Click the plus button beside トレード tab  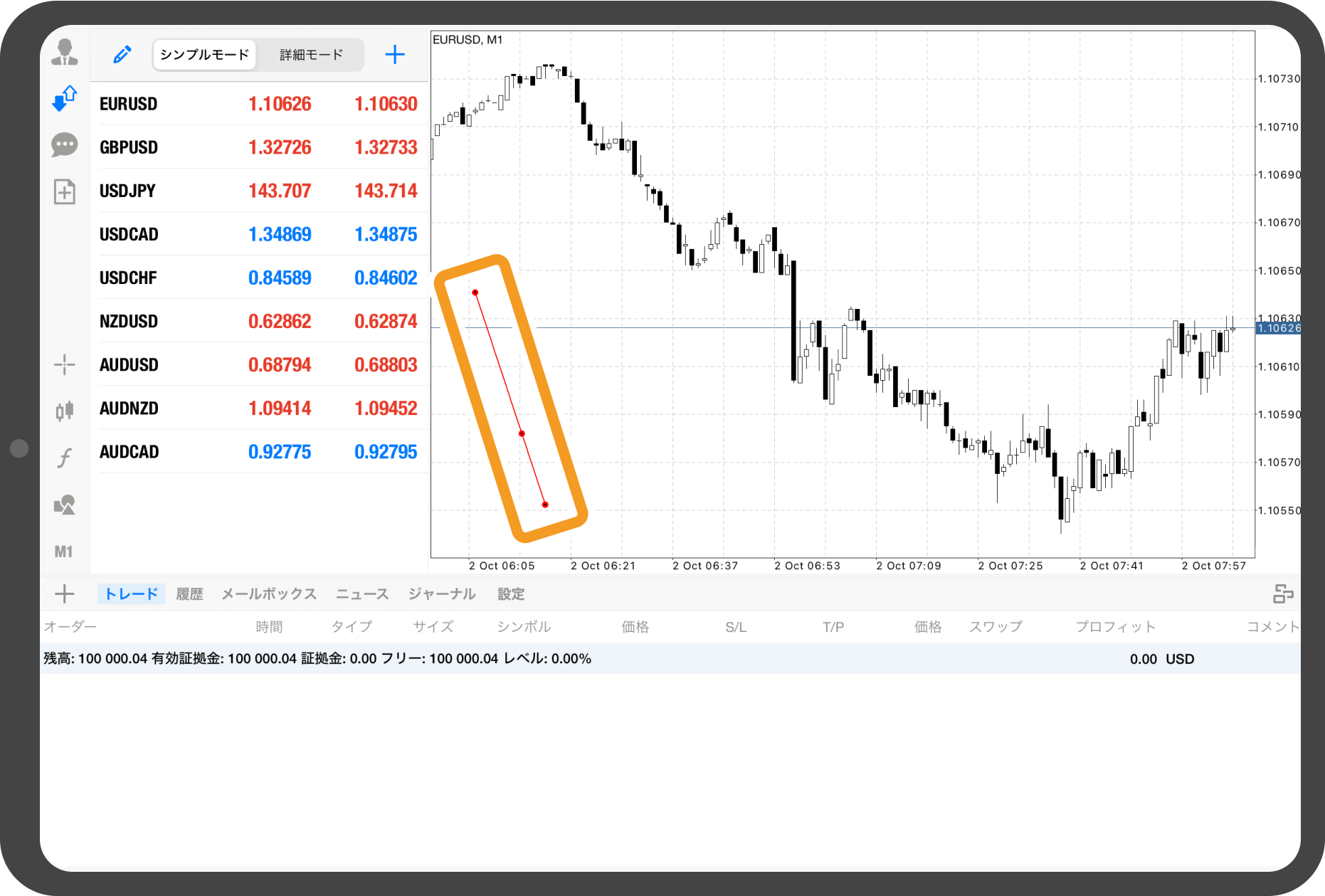click(x=65, y=594)
